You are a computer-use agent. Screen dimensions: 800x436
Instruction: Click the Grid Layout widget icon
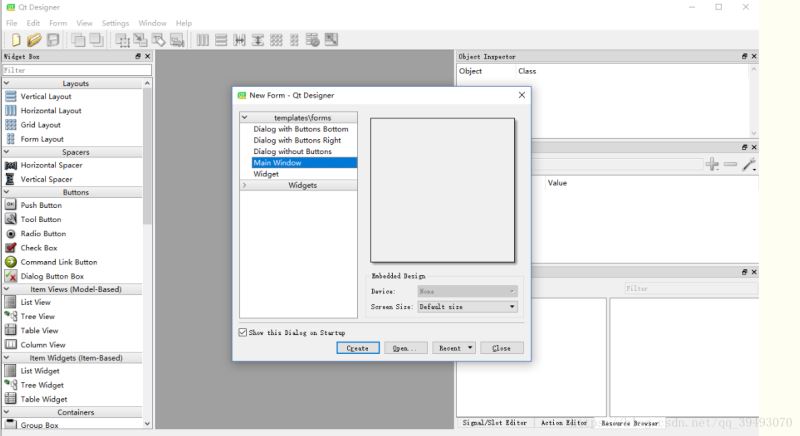[x=11, y=124]
